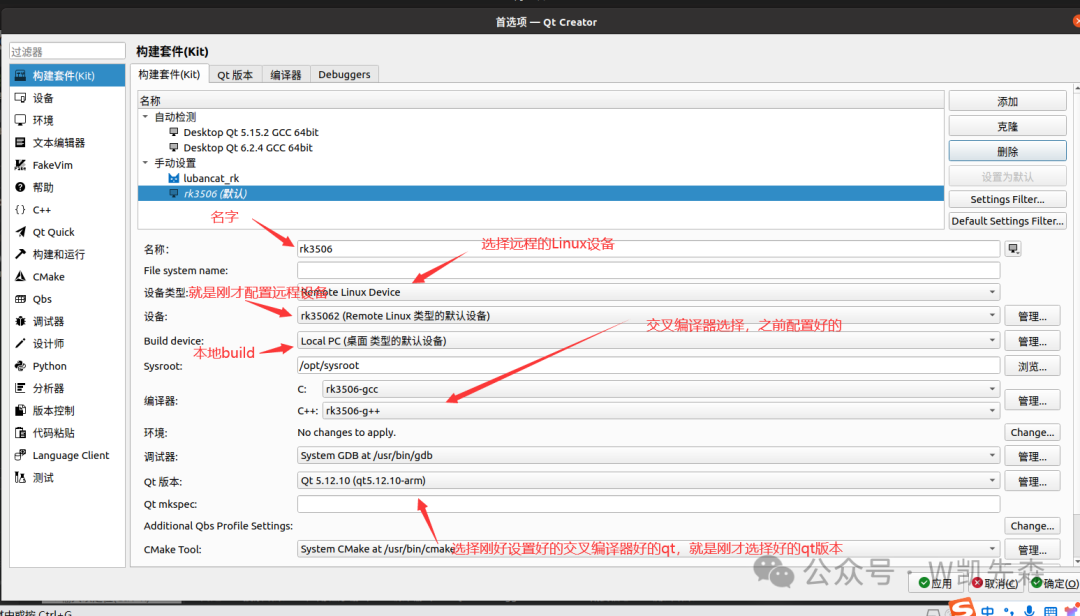Screen dimensions: 1080x616
Task: Expand the C++ compiler rk3506-g++ dropdown
Action: [x=660, y=411]
